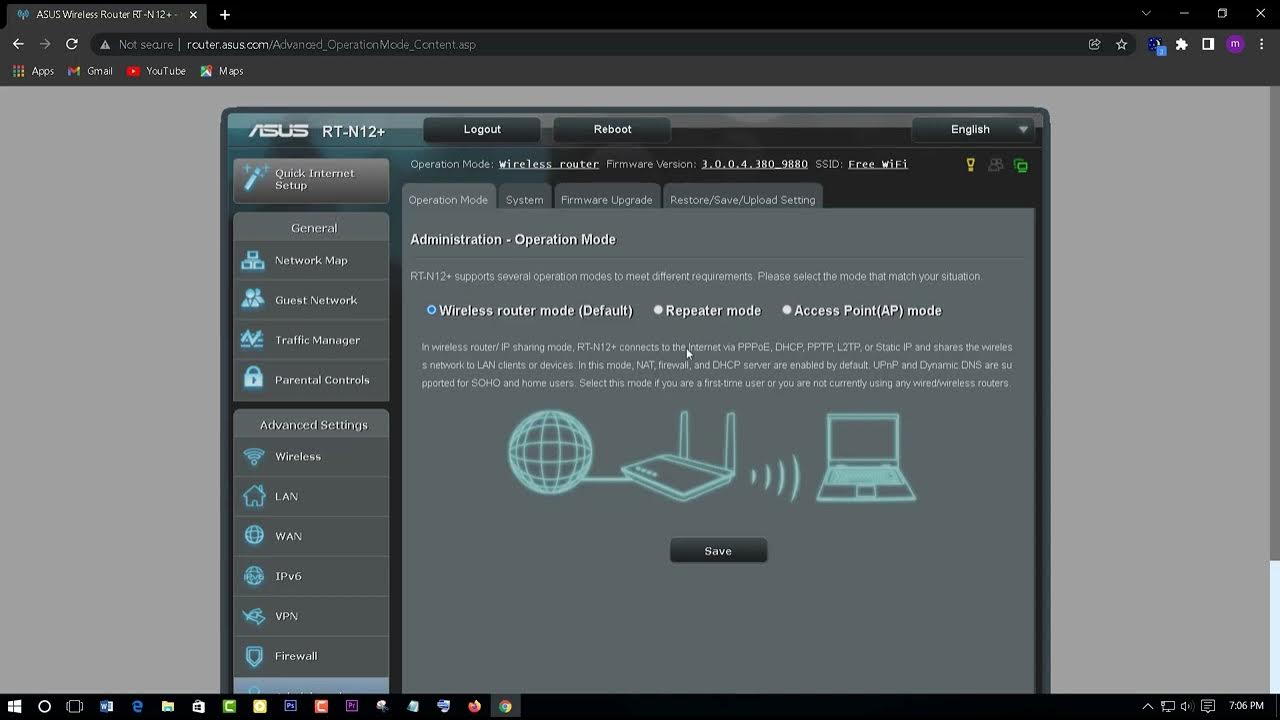The image size is (1280, 720).
Task: Select Repeater mode option
Action: [658, 310]
